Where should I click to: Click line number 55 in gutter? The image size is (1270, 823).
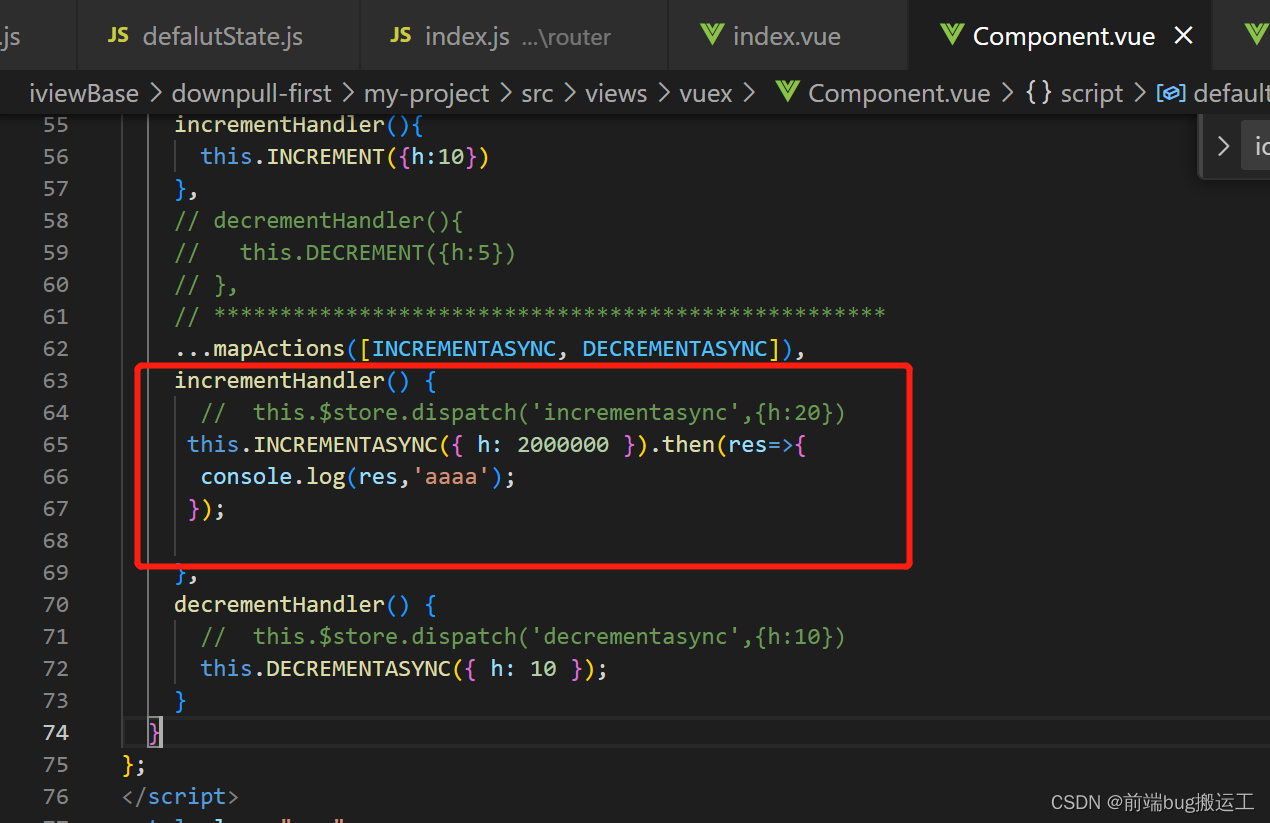56,125
